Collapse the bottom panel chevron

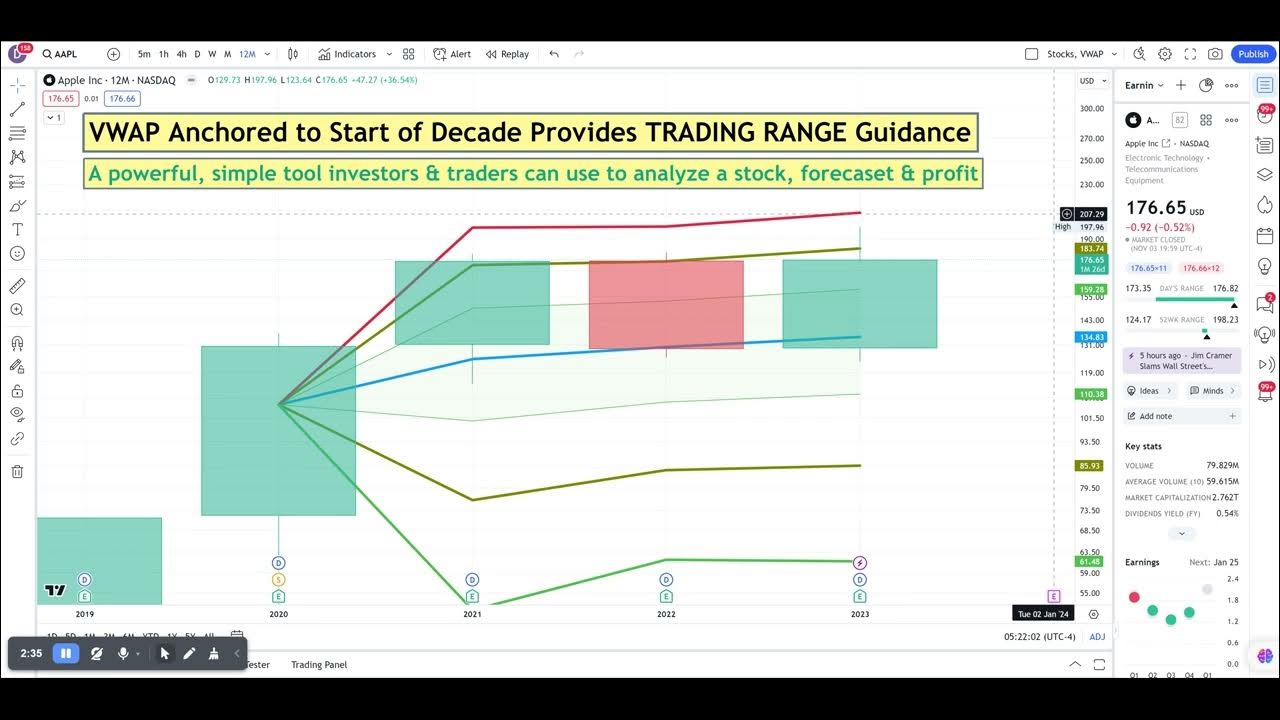click(1075, 664)
